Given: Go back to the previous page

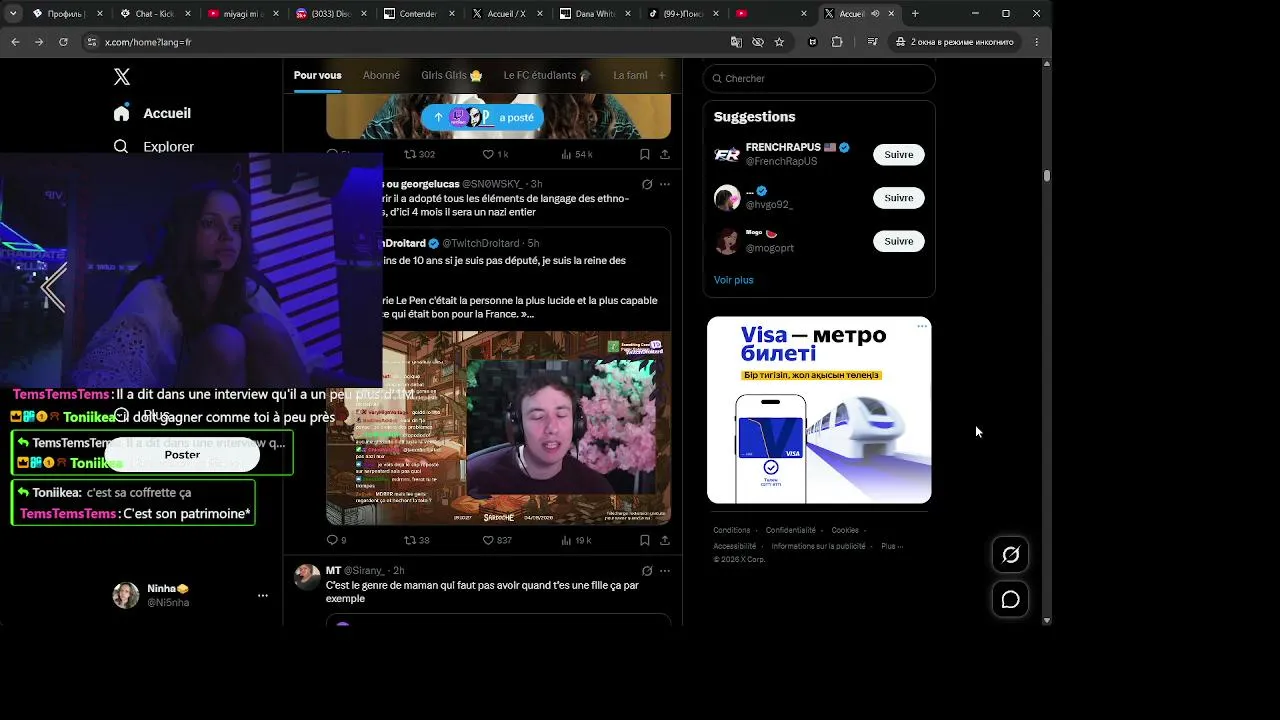Looking at the screenshot, I should (x=15, y=42).
